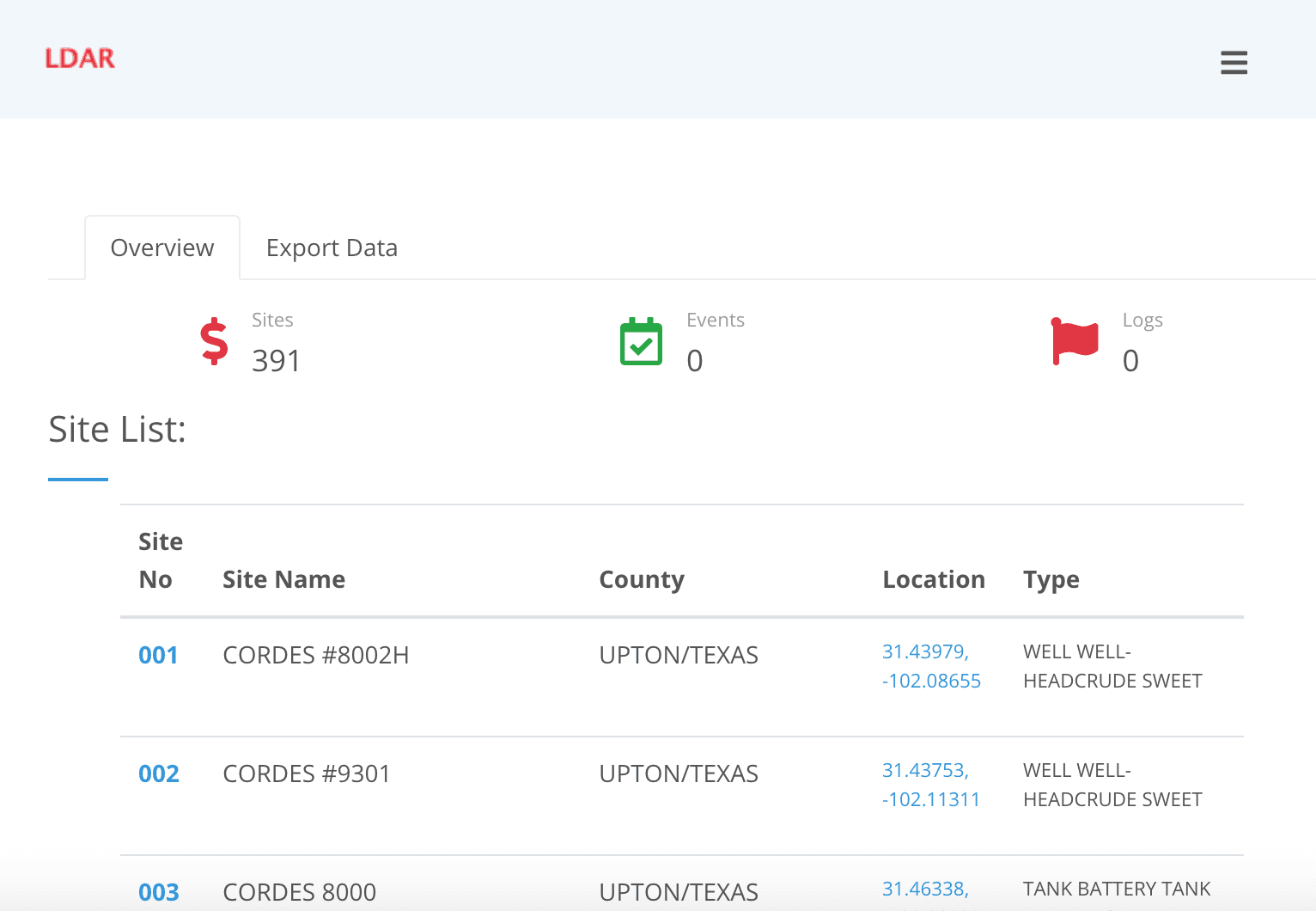Click TANK BATTERY TANK type cell

[1117, 889]
